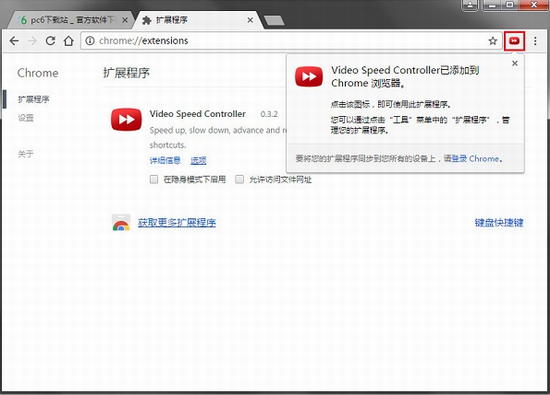Click the Chrome heading in the sidebar

38,73
